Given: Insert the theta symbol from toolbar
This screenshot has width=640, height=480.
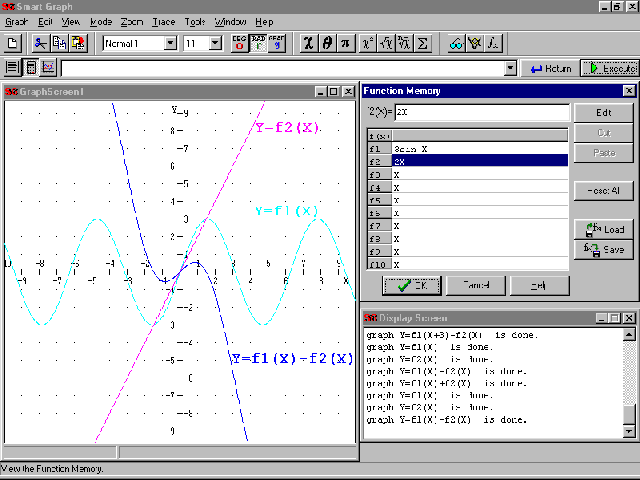Looking at the screenshot, I should click(327, 43).
